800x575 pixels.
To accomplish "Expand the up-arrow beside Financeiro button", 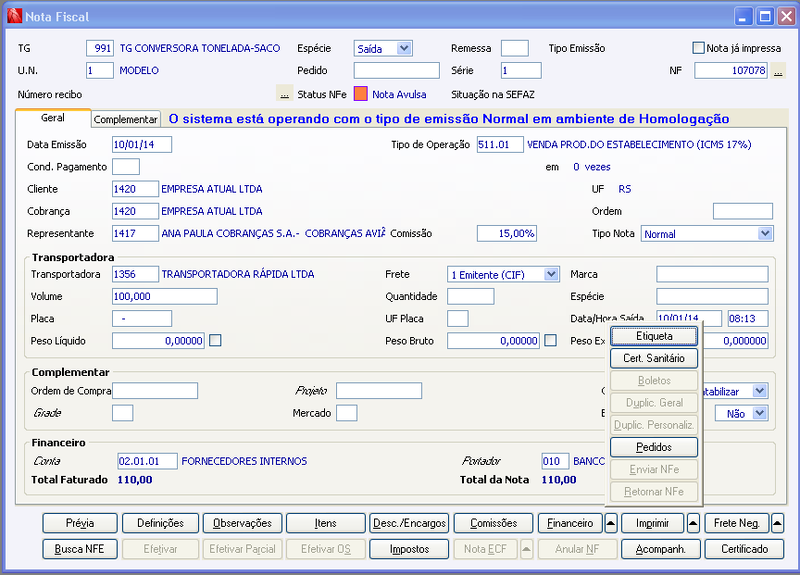I will point(611,523).
